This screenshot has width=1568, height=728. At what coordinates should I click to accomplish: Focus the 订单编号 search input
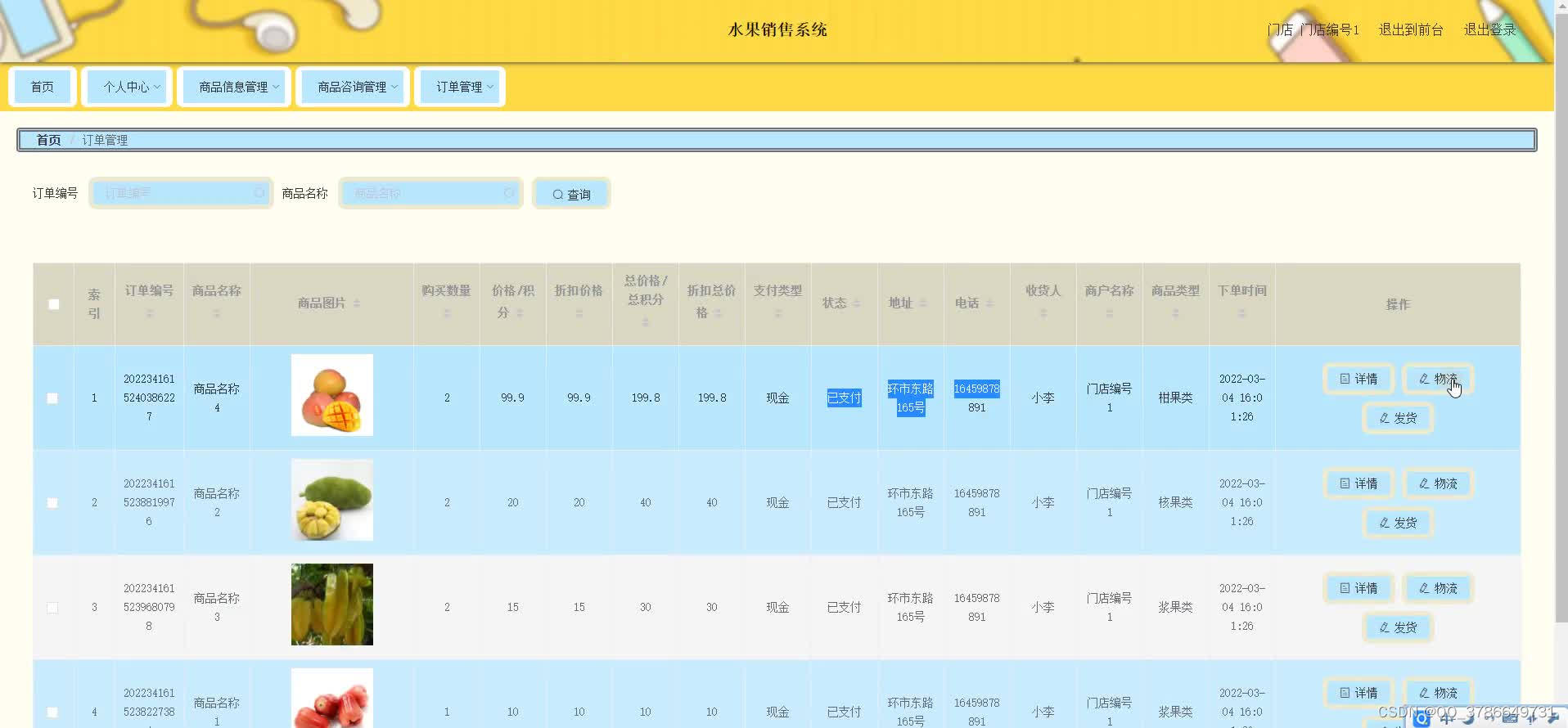click(x=181, y=193)
